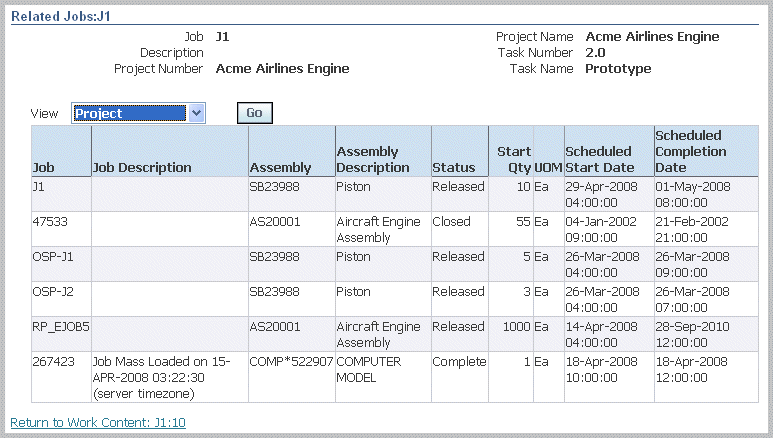Click the Start Qty column header
This screenshot has height=438, width=773.
point(511,151)
